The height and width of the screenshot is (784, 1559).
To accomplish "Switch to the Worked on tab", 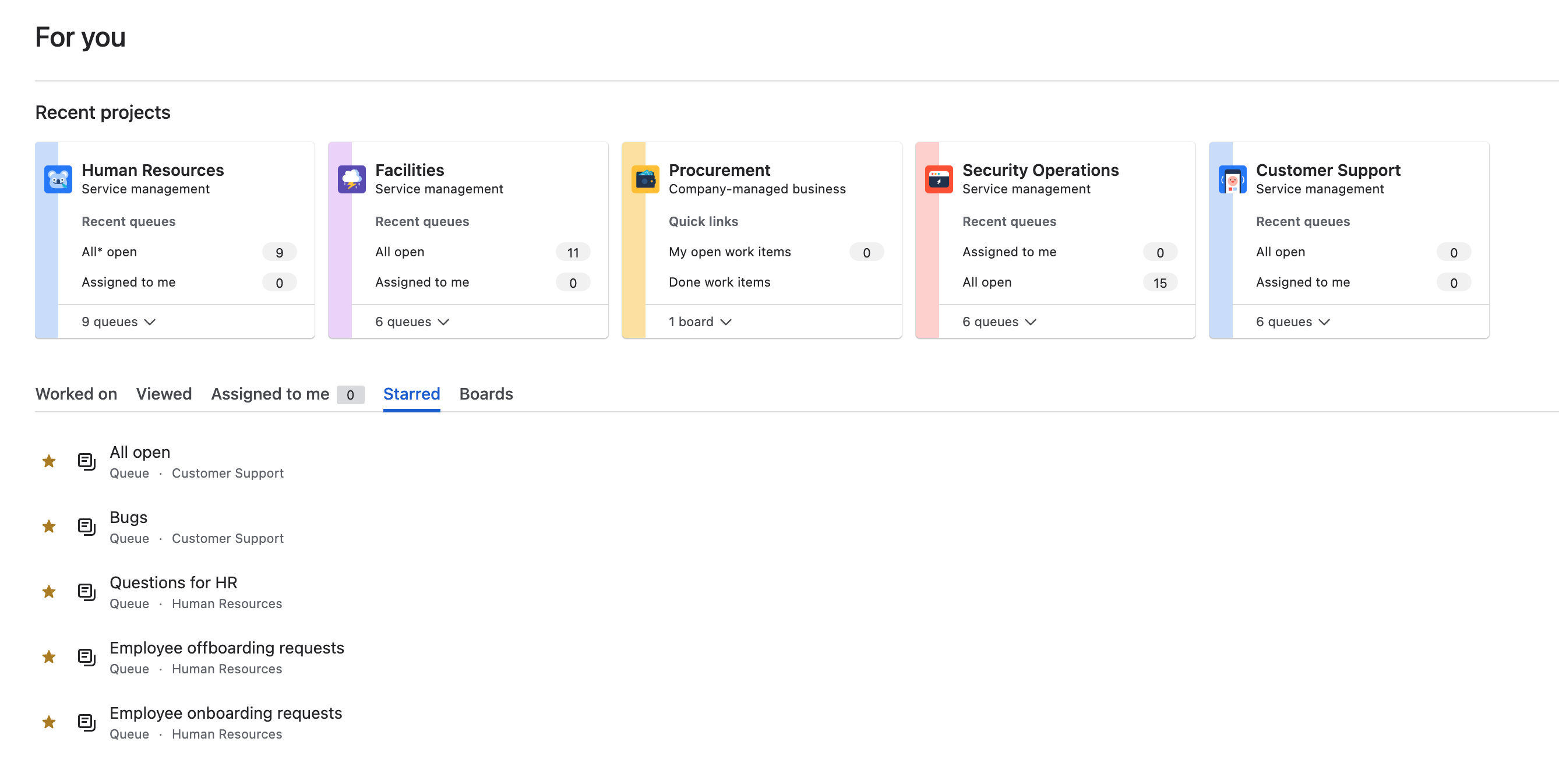I will 76,394.
